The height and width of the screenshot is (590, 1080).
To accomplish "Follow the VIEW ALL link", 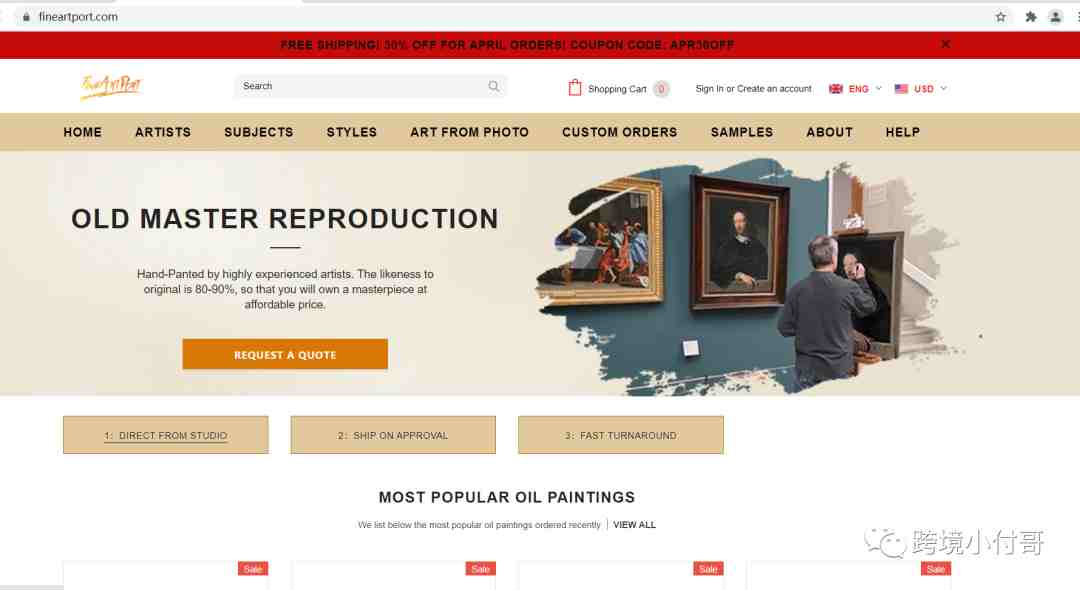I will 634,525.
